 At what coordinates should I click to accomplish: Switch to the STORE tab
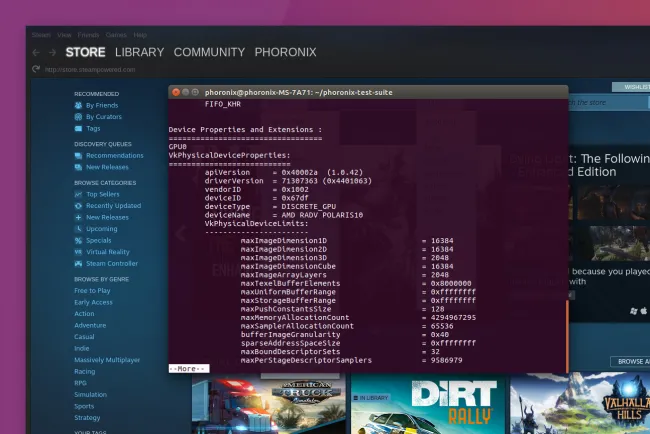[x=85, y=52]
